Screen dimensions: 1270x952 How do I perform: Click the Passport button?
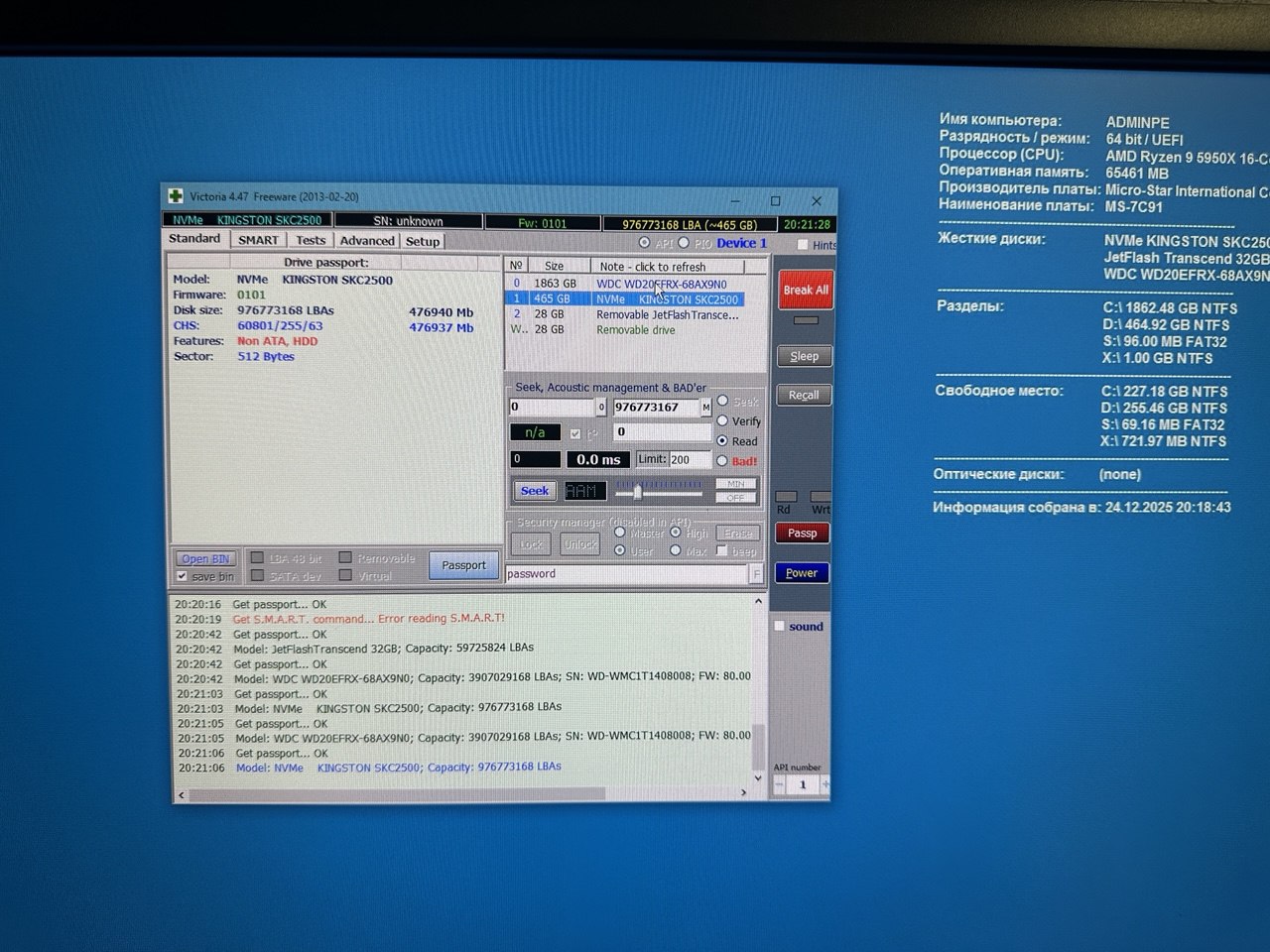pyautogui.click(x=463, y=565)
